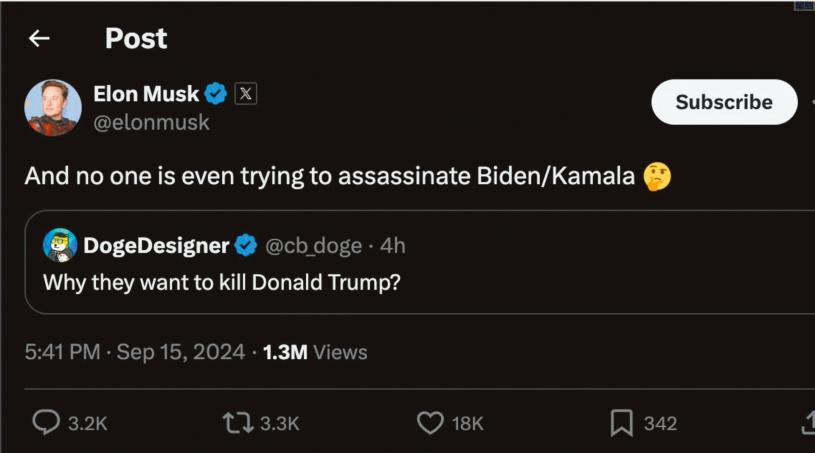This screenshot has height=453, width=815.
Task: Click DogeDesigner's blue verified checkmark
Action: click(246, 246)
